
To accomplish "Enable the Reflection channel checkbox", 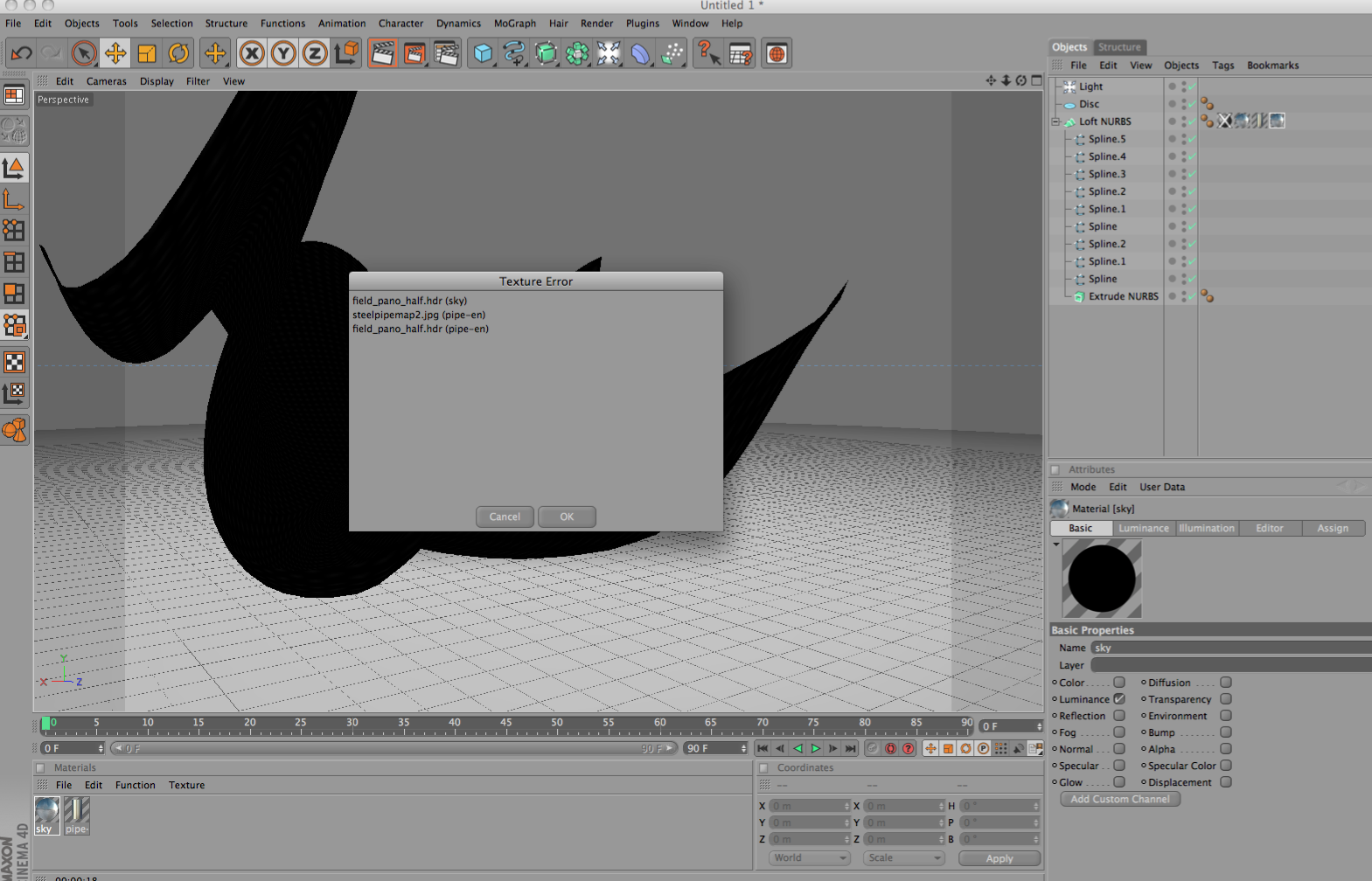I will pos(1119,716).
